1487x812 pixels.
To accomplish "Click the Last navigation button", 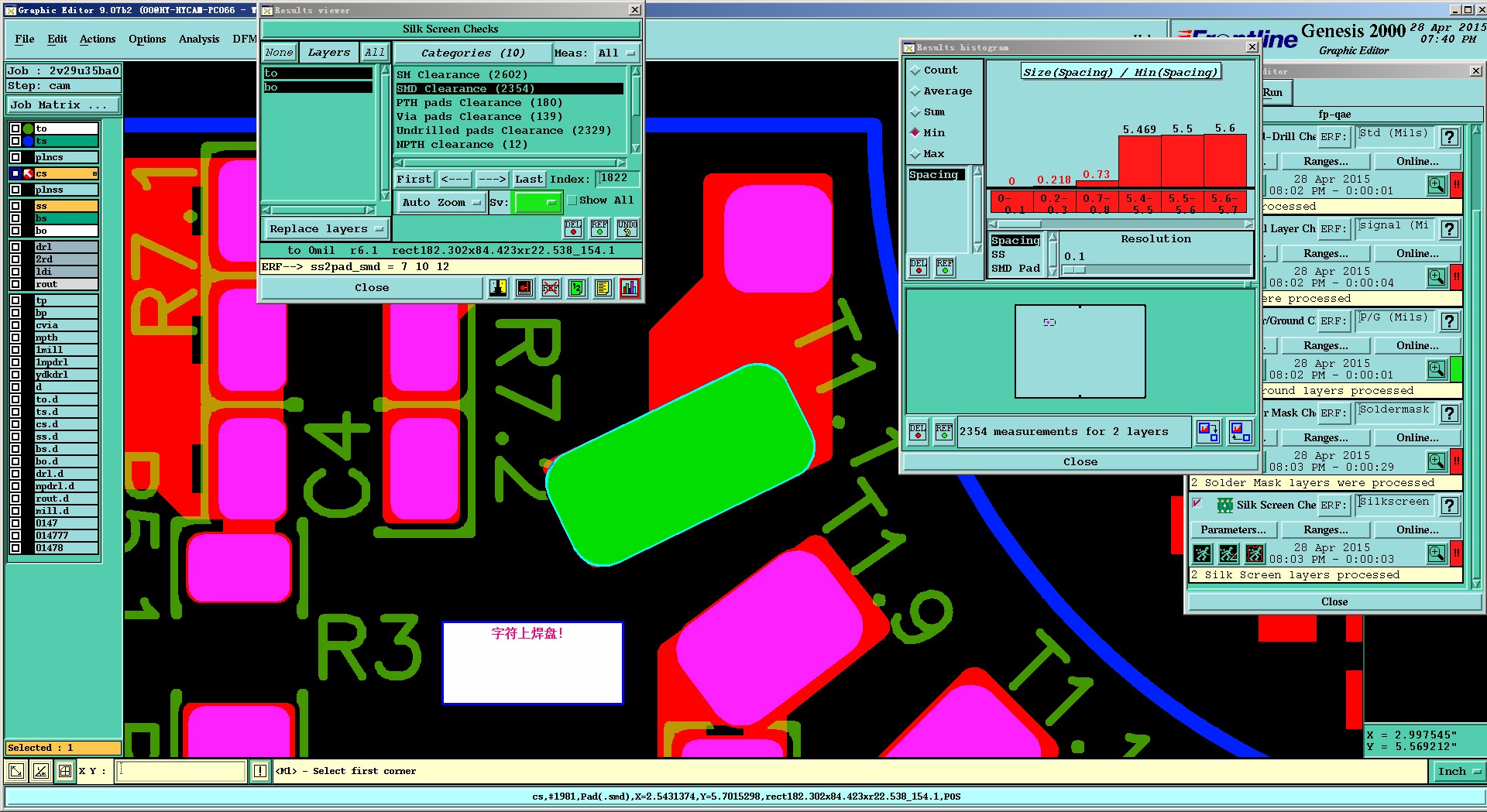I will (529, 179).
